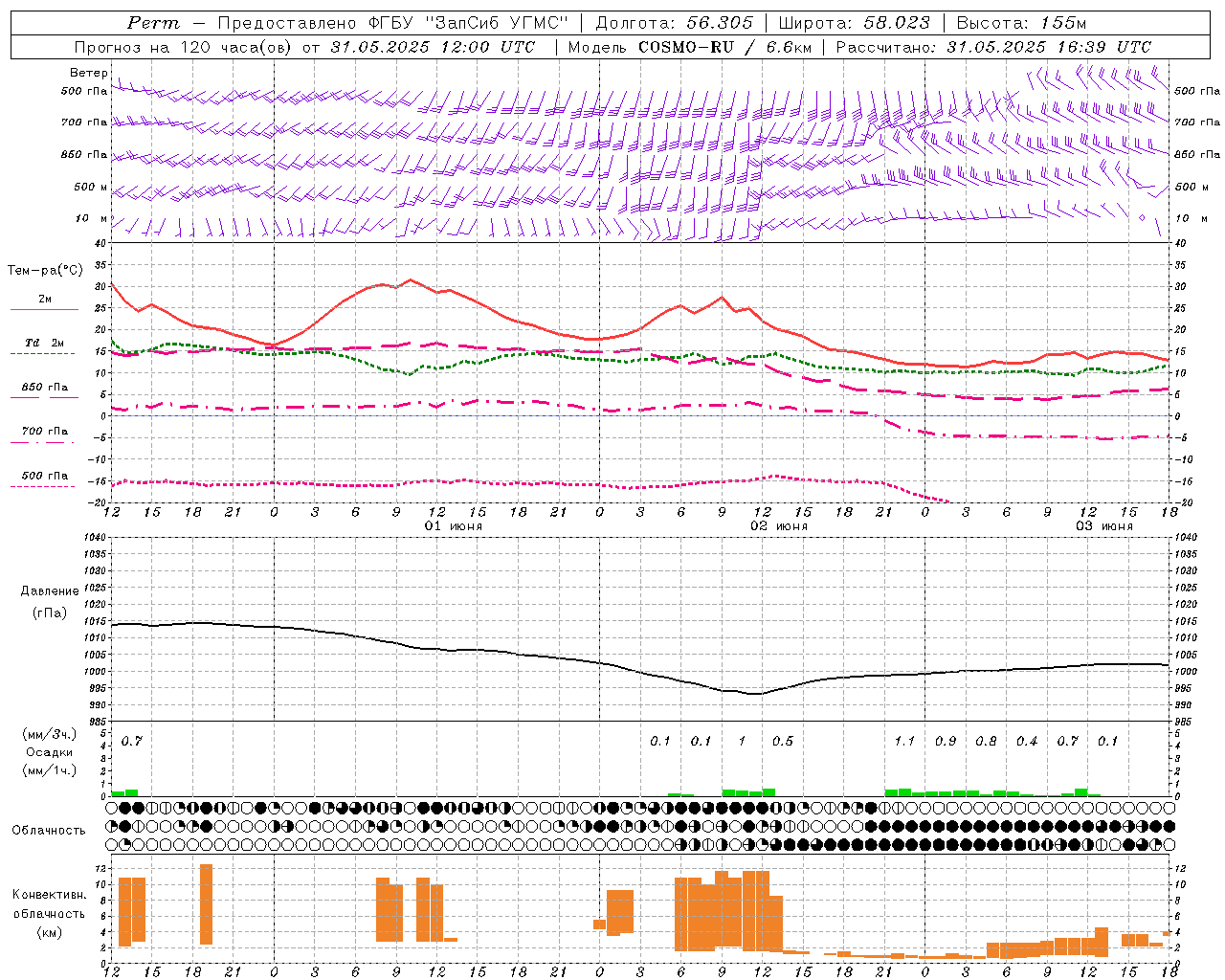Click the "Конвективн." panel label
The width and height of the screenshot is (1225, 980).
pyautogui.click(x=50, y=895)
